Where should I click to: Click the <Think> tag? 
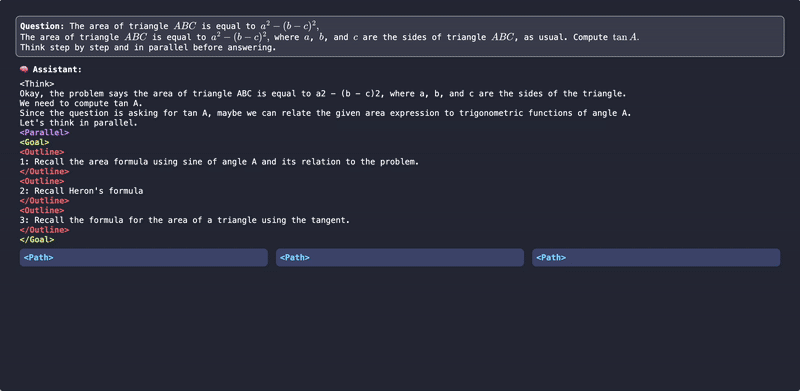tap(37, 84)
